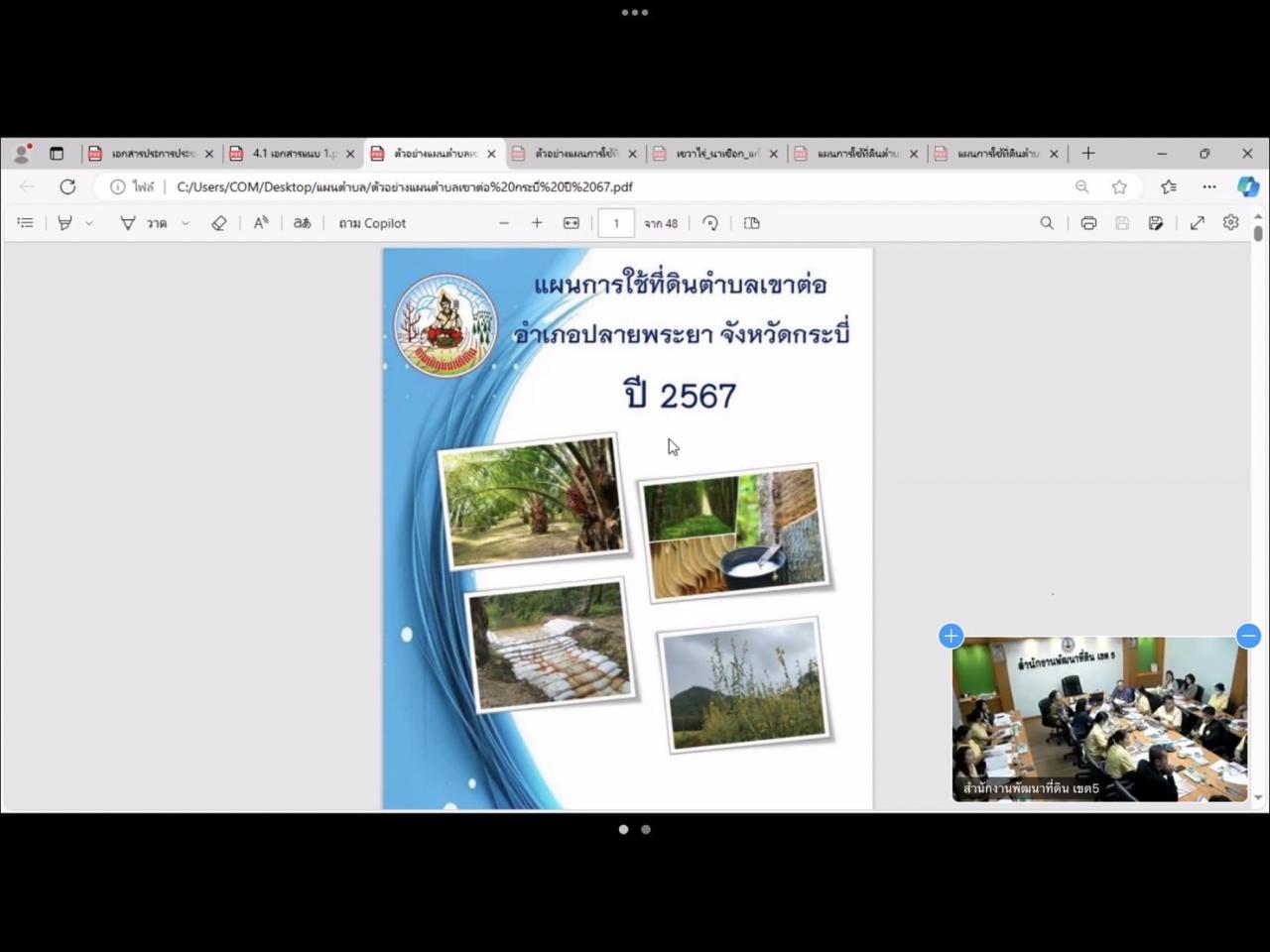Open a new browser tab
Viewport: 1270px width, 952px height.
[1088, 153]
